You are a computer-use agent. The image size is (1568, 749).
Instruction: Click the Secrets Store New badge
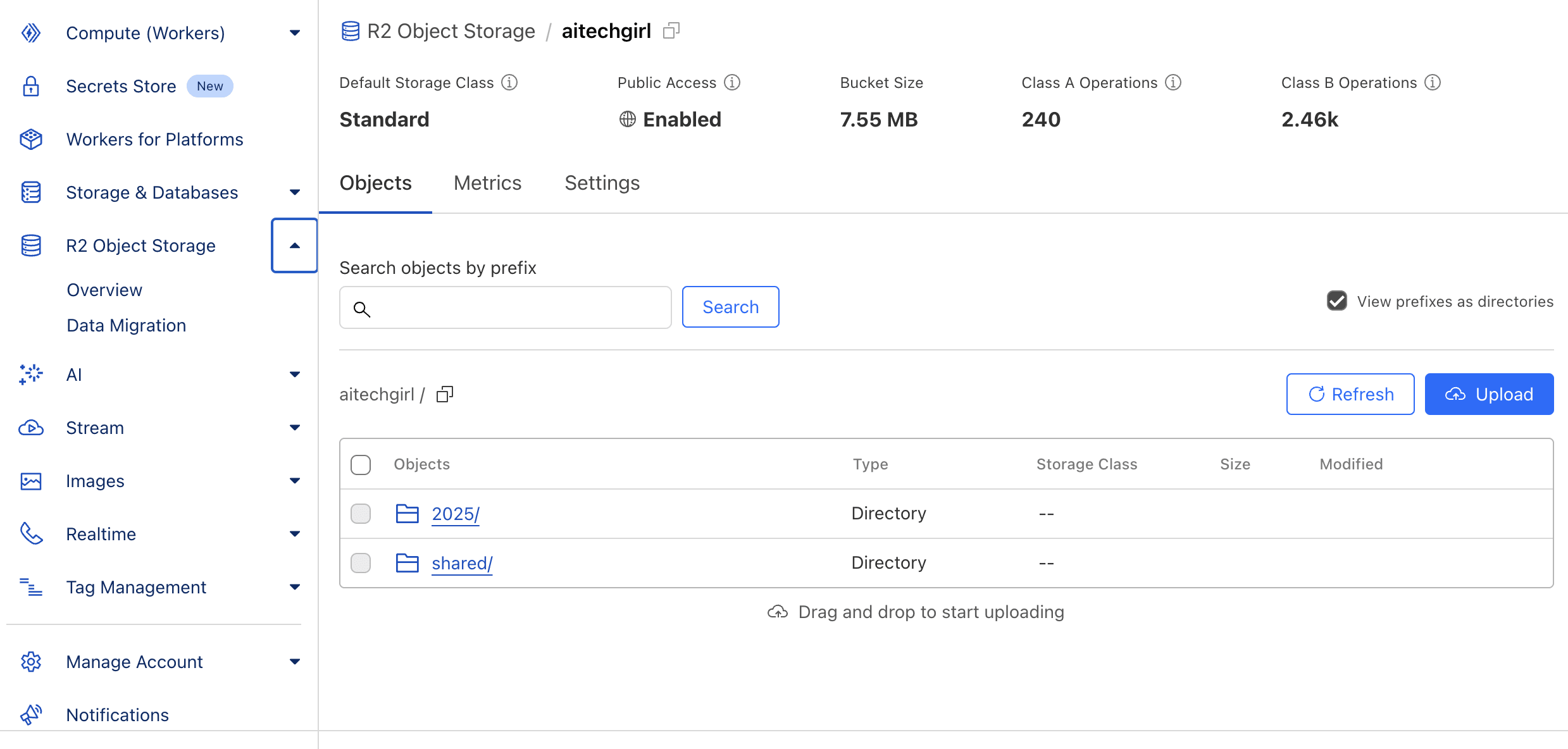pyautogui.click(x=210, y=86)
